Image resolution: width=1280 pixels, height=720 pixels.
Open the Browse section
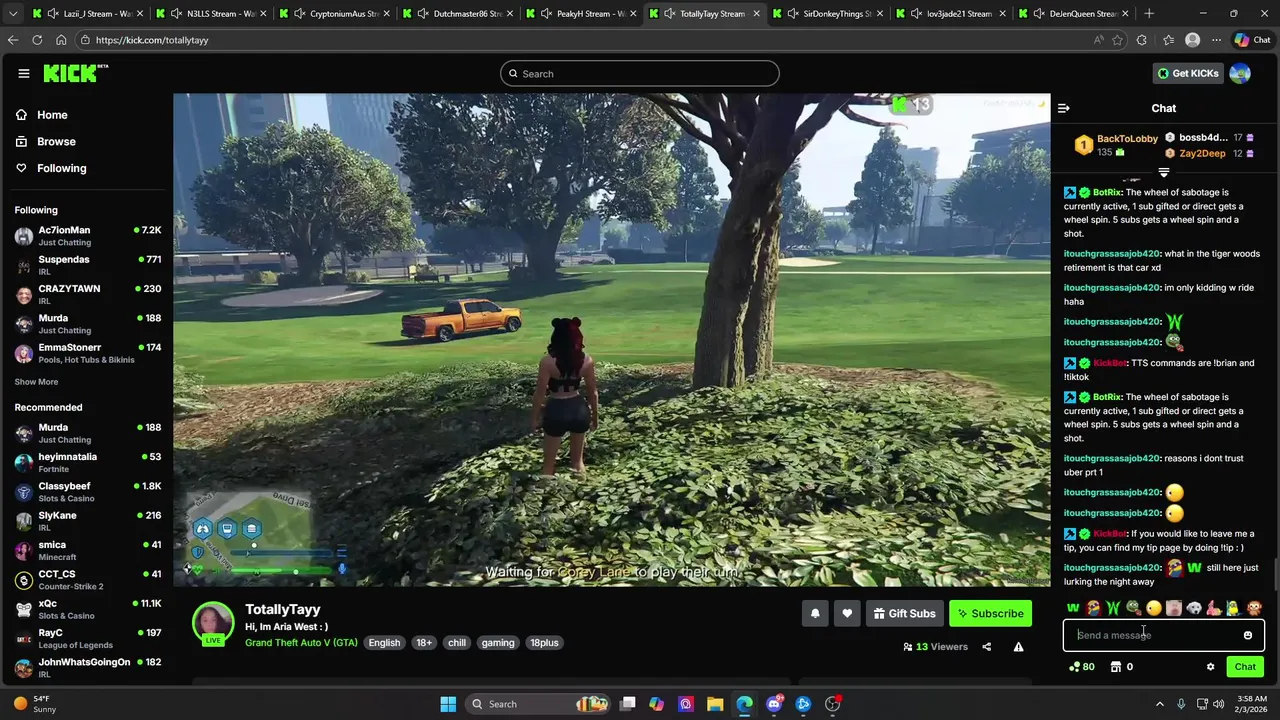click(x=56, y=142)
